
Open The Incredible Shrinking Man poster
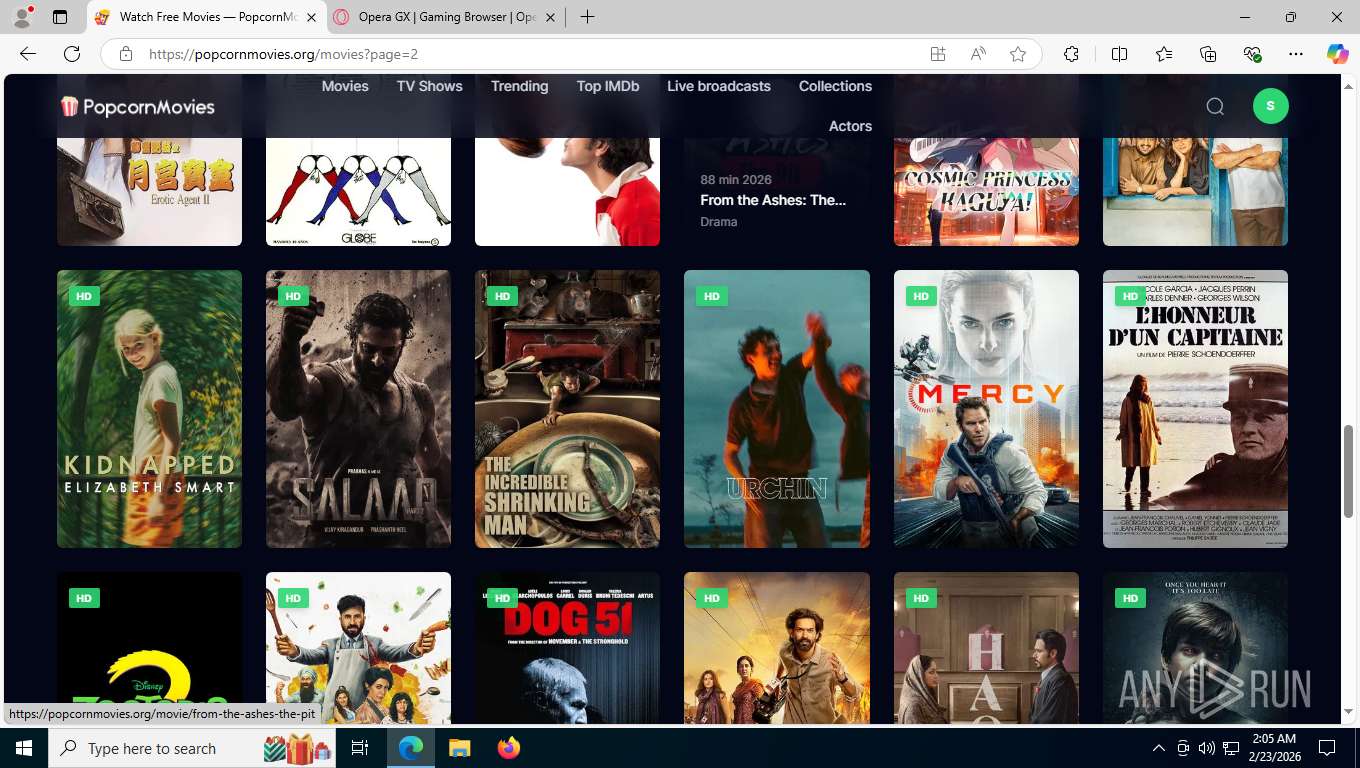567,409
